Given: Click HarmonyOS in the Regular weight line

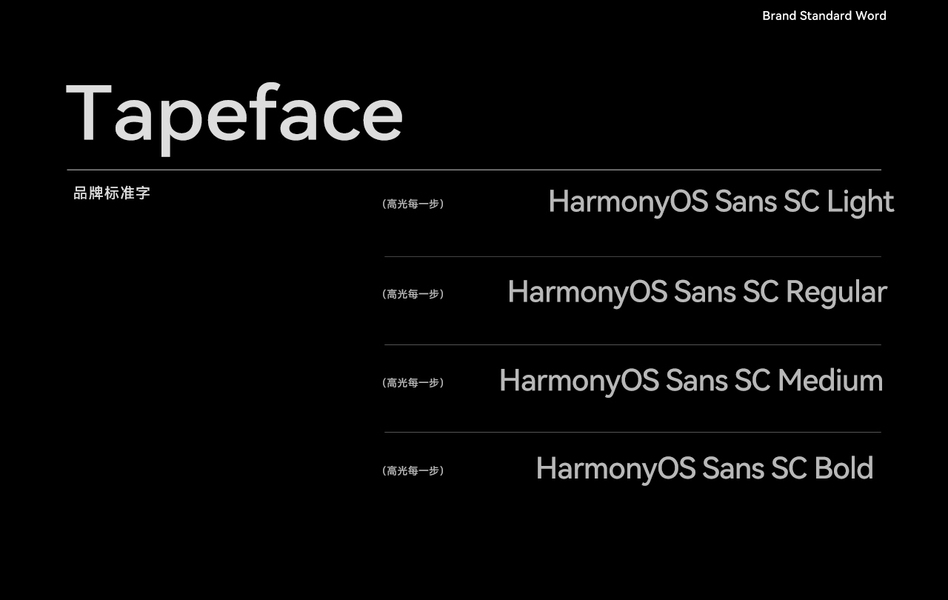Looking at the screenshot, I should click(x=587, y=292).
